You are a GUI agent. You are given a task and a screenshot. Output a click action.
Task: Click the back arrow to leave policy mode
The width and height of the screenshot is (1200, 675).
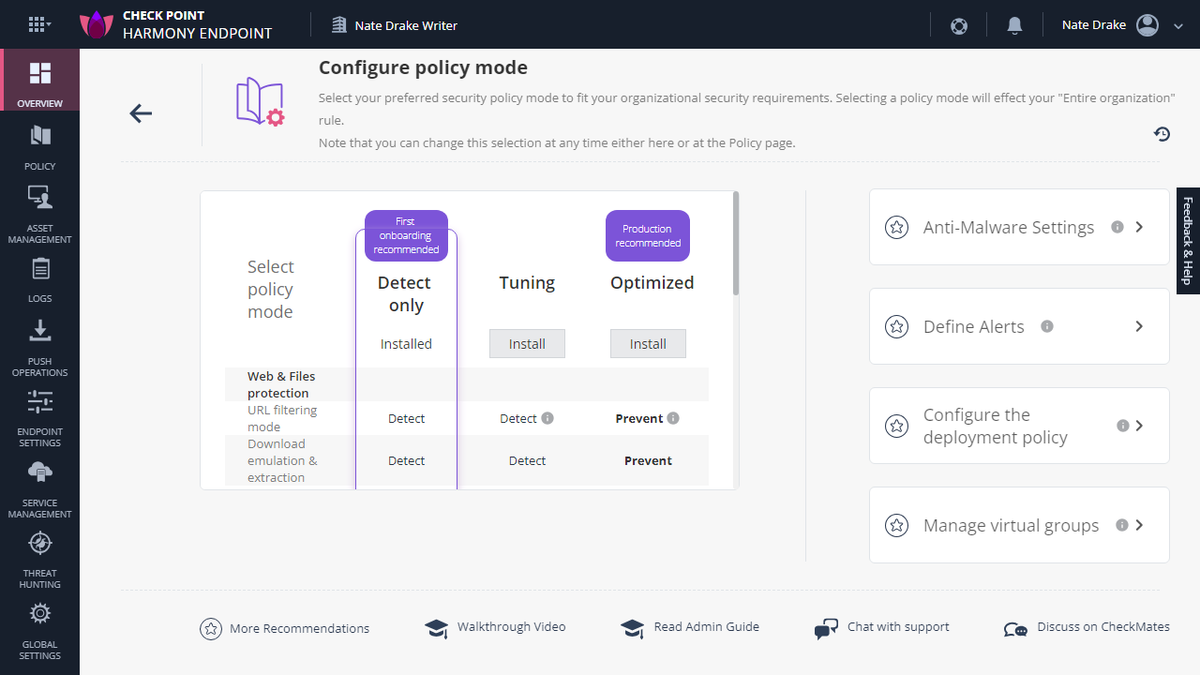pyautogui.click(x=140, y=113)
